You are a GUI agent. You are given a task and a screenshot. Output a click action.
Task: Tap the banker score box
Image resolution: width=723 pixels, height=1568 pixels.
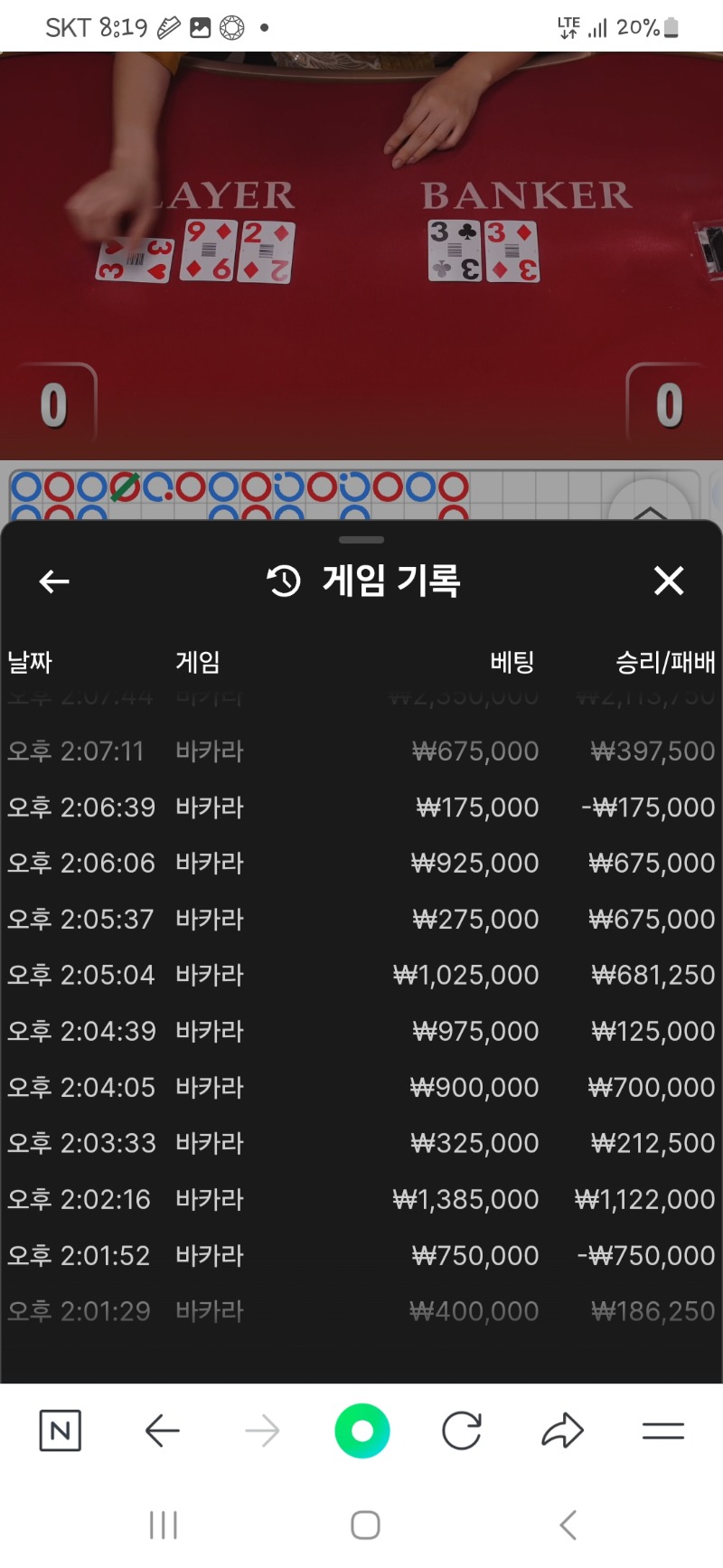[669, 404]
